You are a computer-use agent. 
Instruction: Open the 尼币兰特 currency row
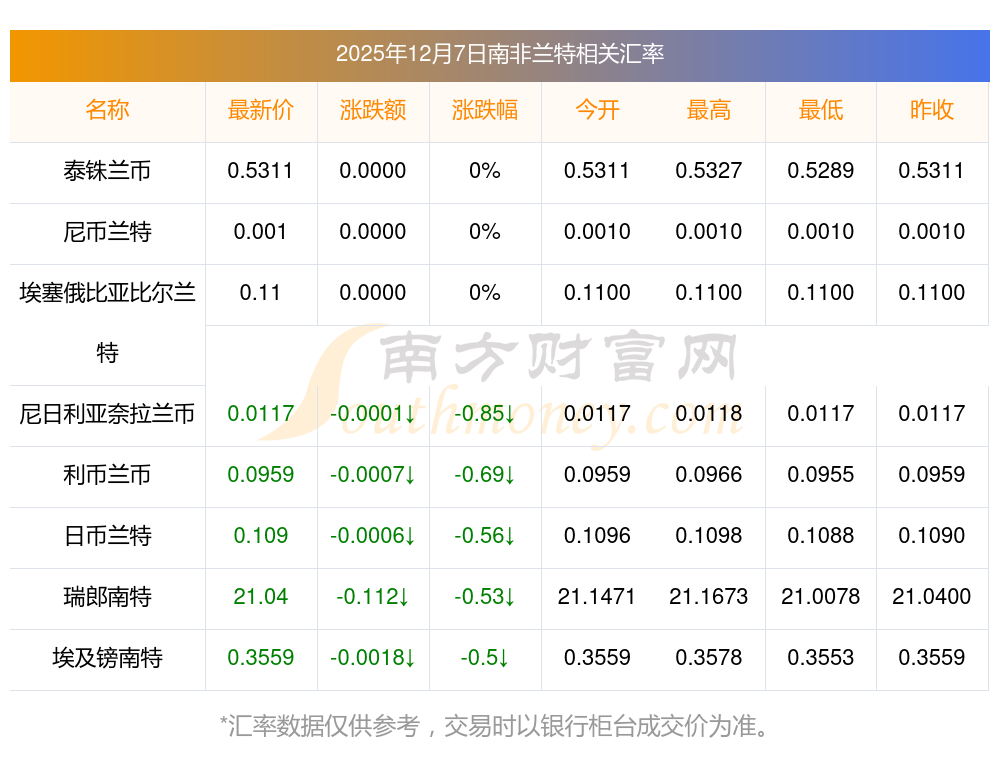107,232
